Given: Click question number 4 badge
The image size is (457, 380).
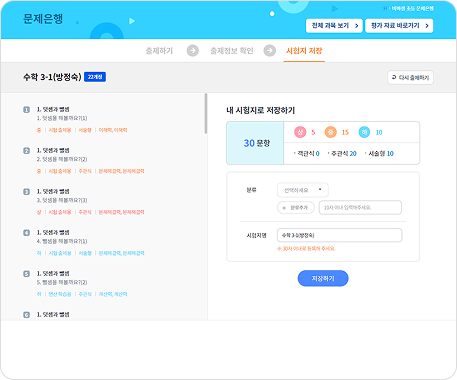Looking at the screenshot, I should [x=26, y=233].
